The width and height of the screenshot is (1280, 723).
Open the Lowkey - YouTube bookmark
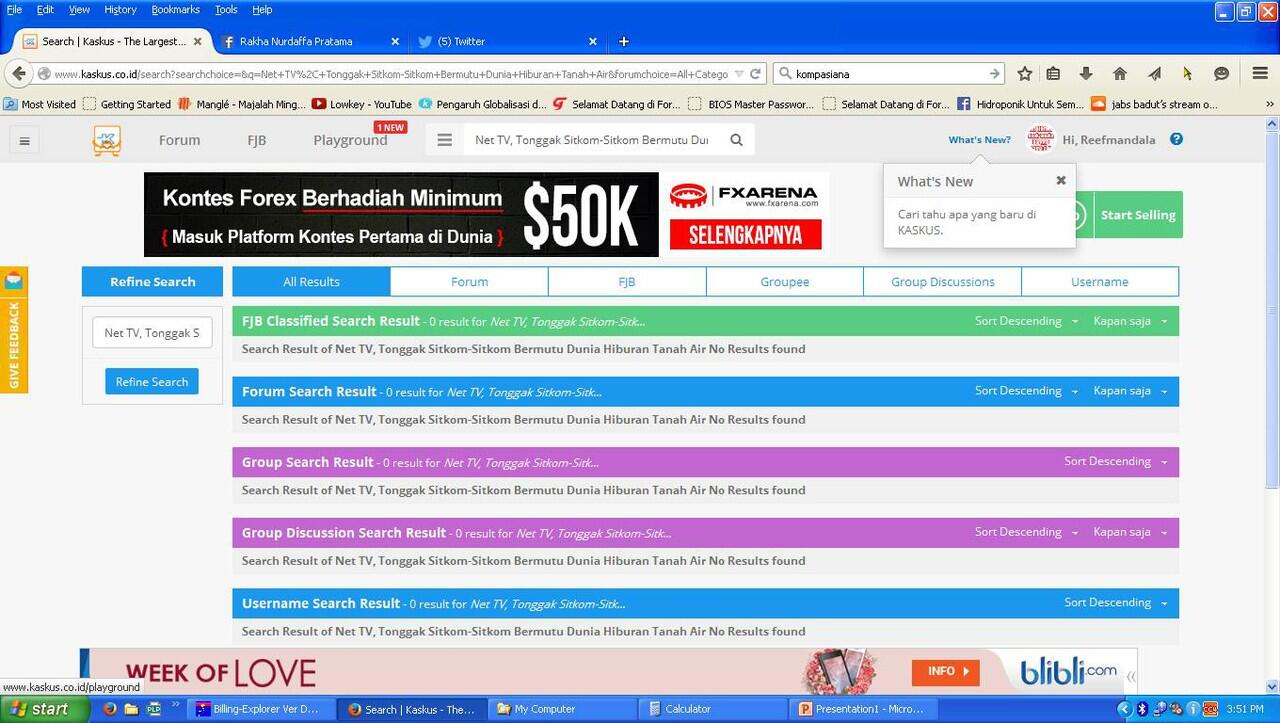[x=361, y=104]
